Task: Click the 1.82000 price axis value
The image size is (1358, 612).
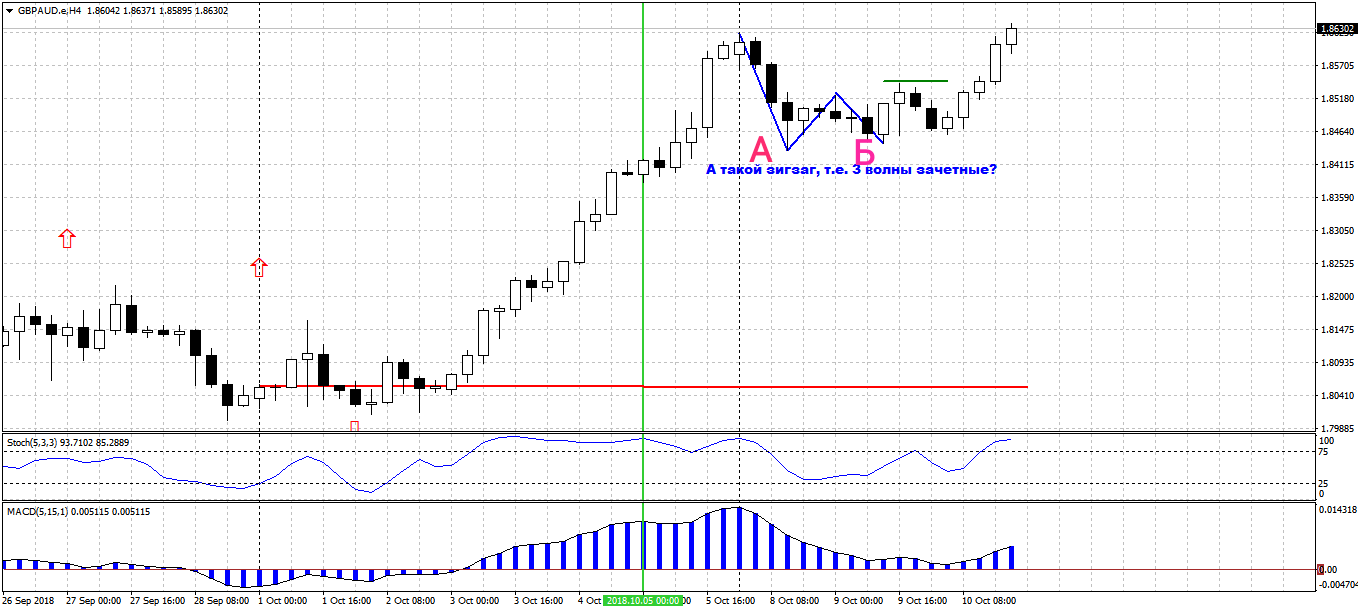Action: click(x=1337, y=297)
